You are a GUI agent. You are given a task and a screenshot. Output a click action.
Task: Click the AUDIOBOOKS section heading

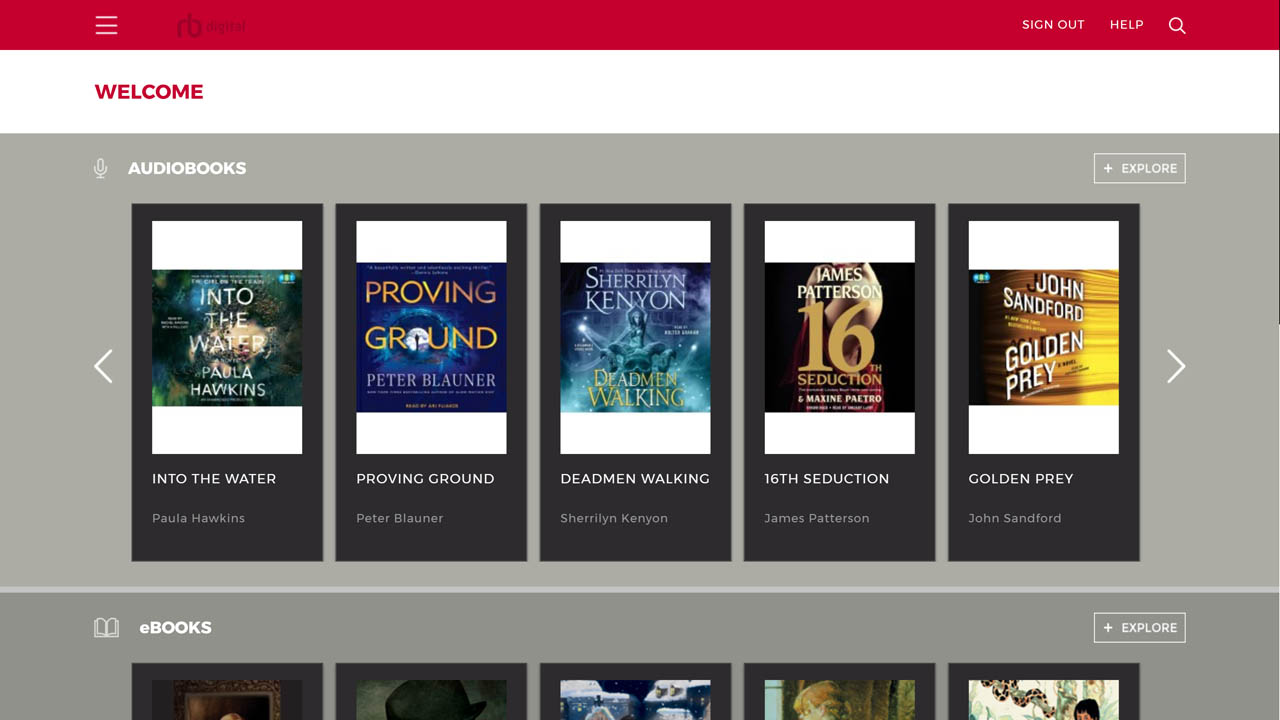(187, 168)
